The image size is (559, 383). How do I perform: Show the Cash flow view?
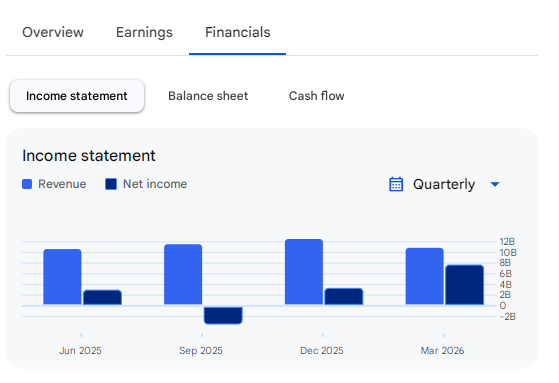coord(317,96)
